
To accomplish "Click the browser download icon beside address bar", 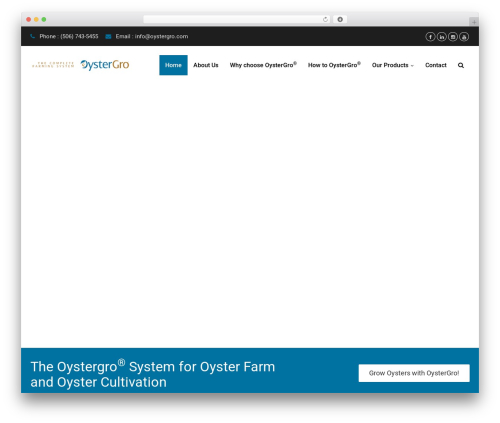I will point(340,20).
